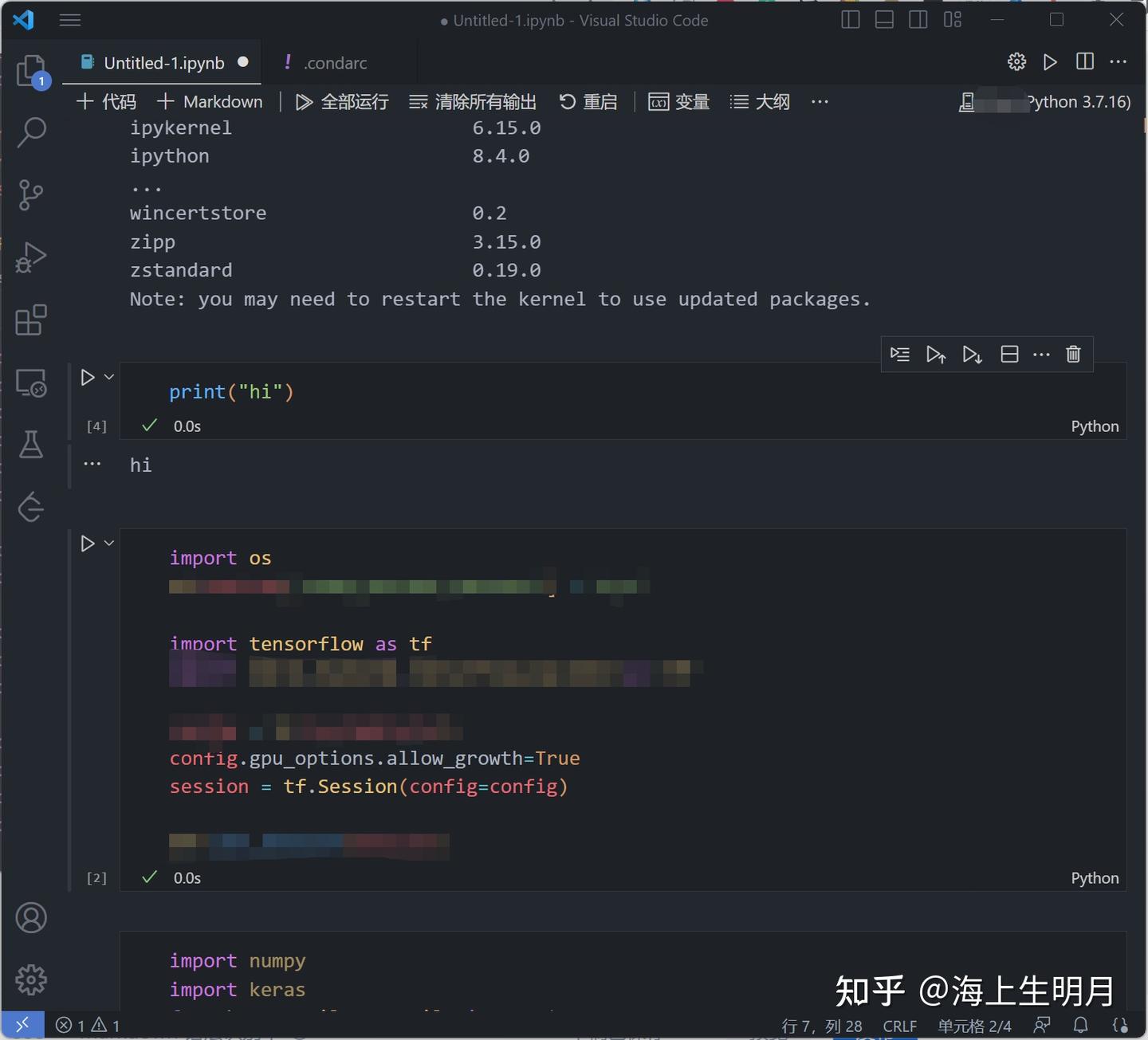Open the Remote Explorer view

coord(32,383)
